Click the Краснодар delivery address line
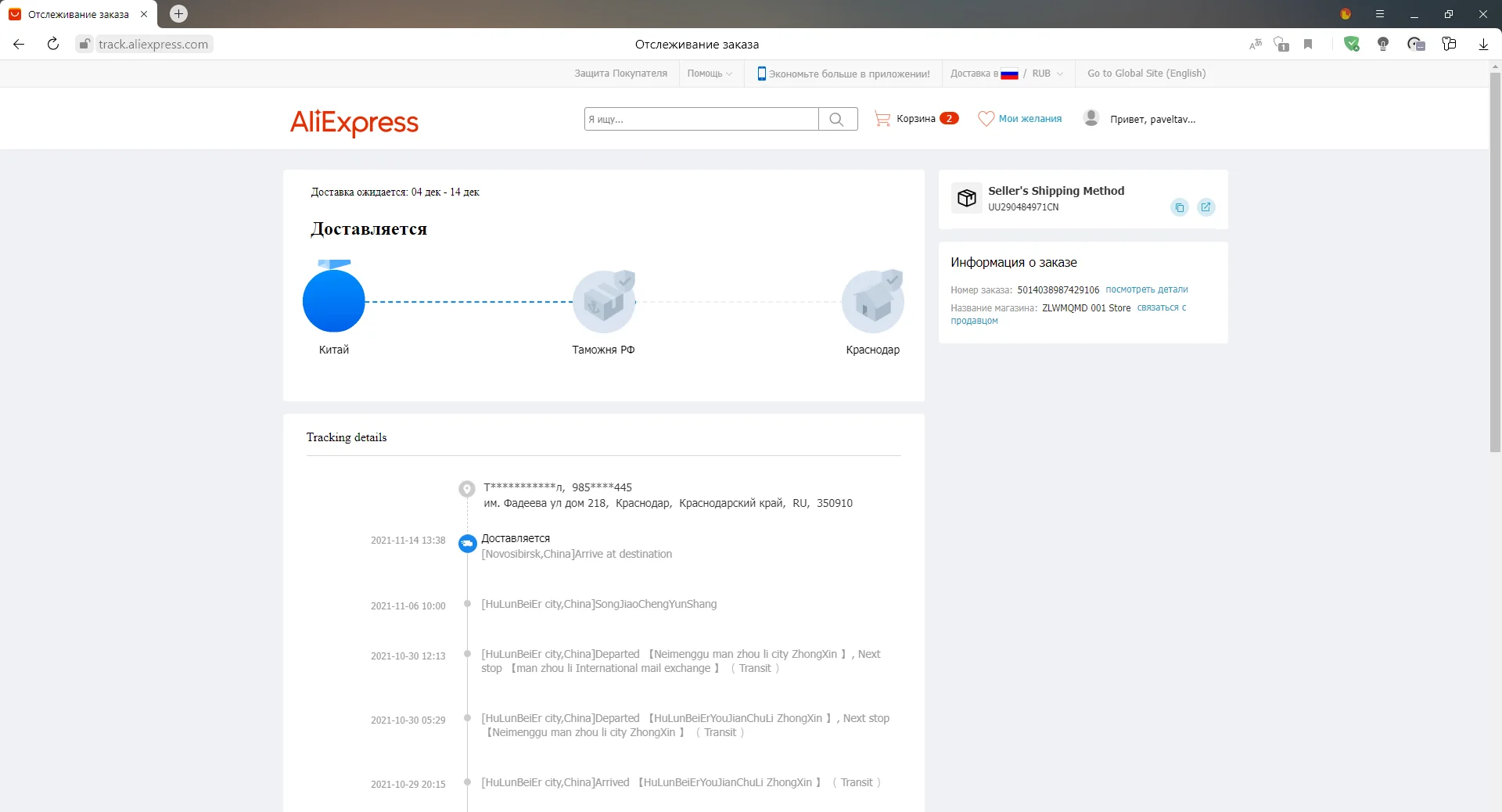Viewport: 1502px width, 812px height. pyautogui.click(x=668, y=503)
